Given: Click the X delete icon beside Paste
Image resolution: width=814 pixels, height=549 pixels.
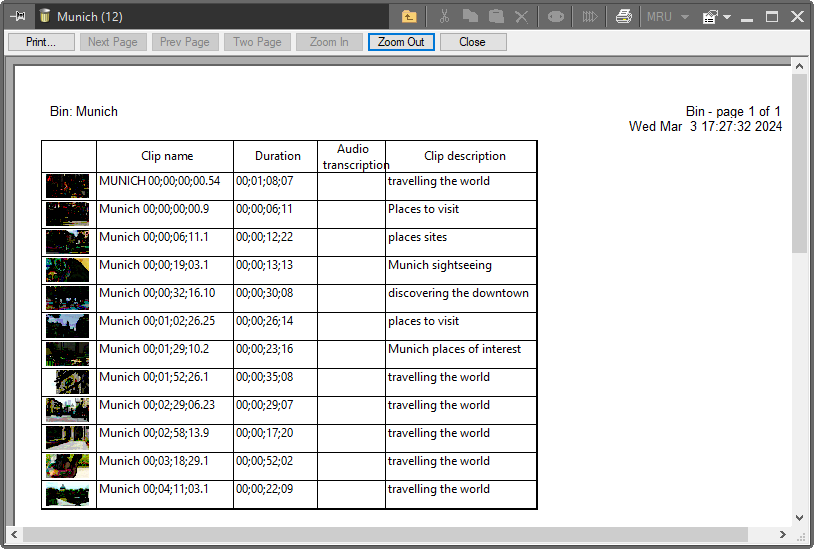Looking at the screenshot, I should tap(521, 16).
